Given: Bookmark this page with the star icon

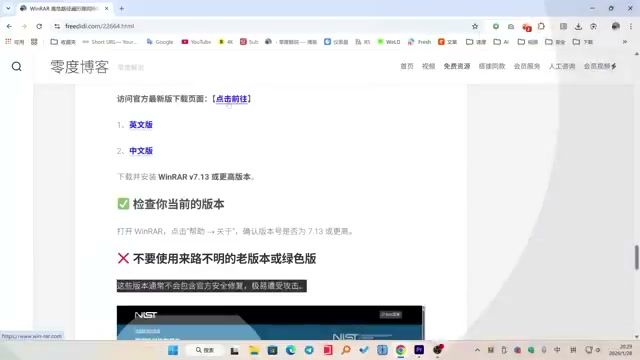Looking at the screenshot, I should pos(475,26).
